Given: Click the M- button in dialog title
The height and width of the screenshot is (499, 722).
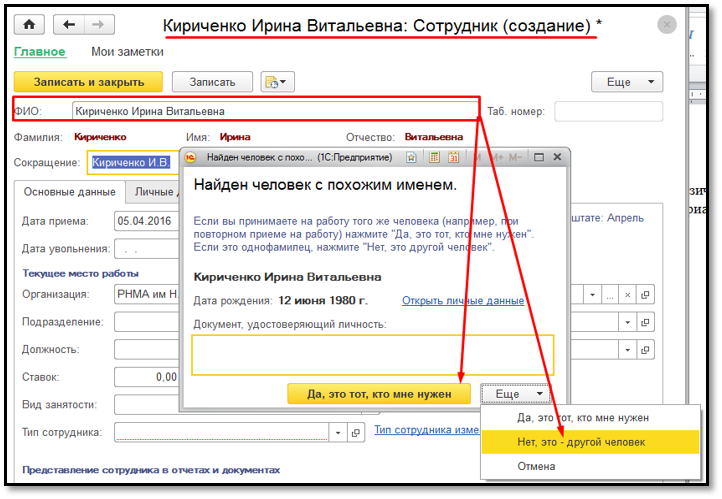Looking at the screenshot, I should tap(515, 157).
